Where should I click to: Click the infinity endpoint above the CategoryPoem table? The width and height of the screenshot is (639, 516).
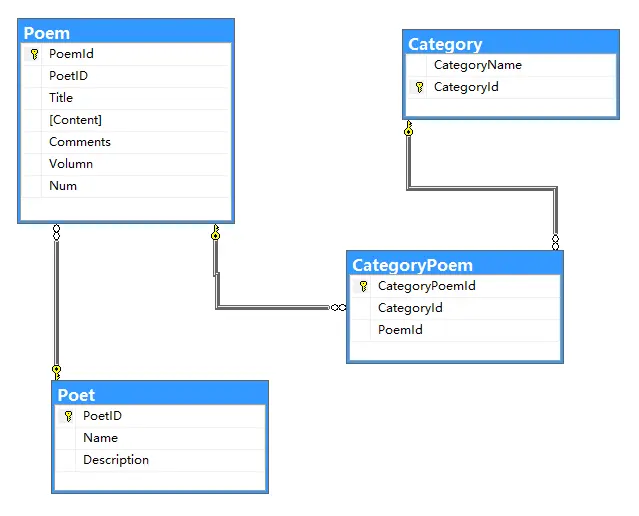coord(555,241)
